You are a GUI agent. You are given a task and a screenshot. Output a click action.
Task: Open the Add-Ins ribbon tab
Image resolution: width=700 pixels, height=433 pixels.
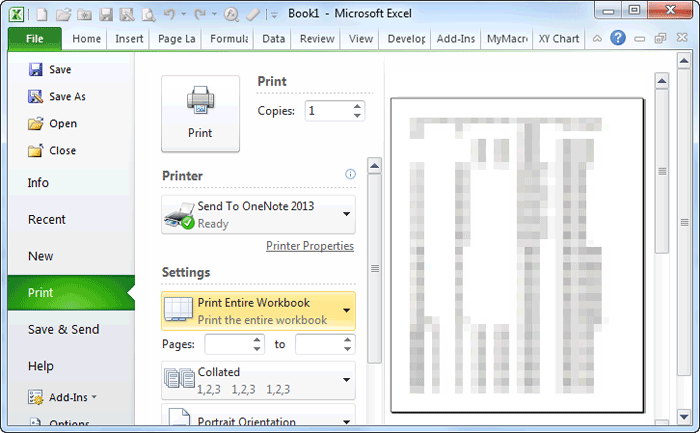point(455,39)
